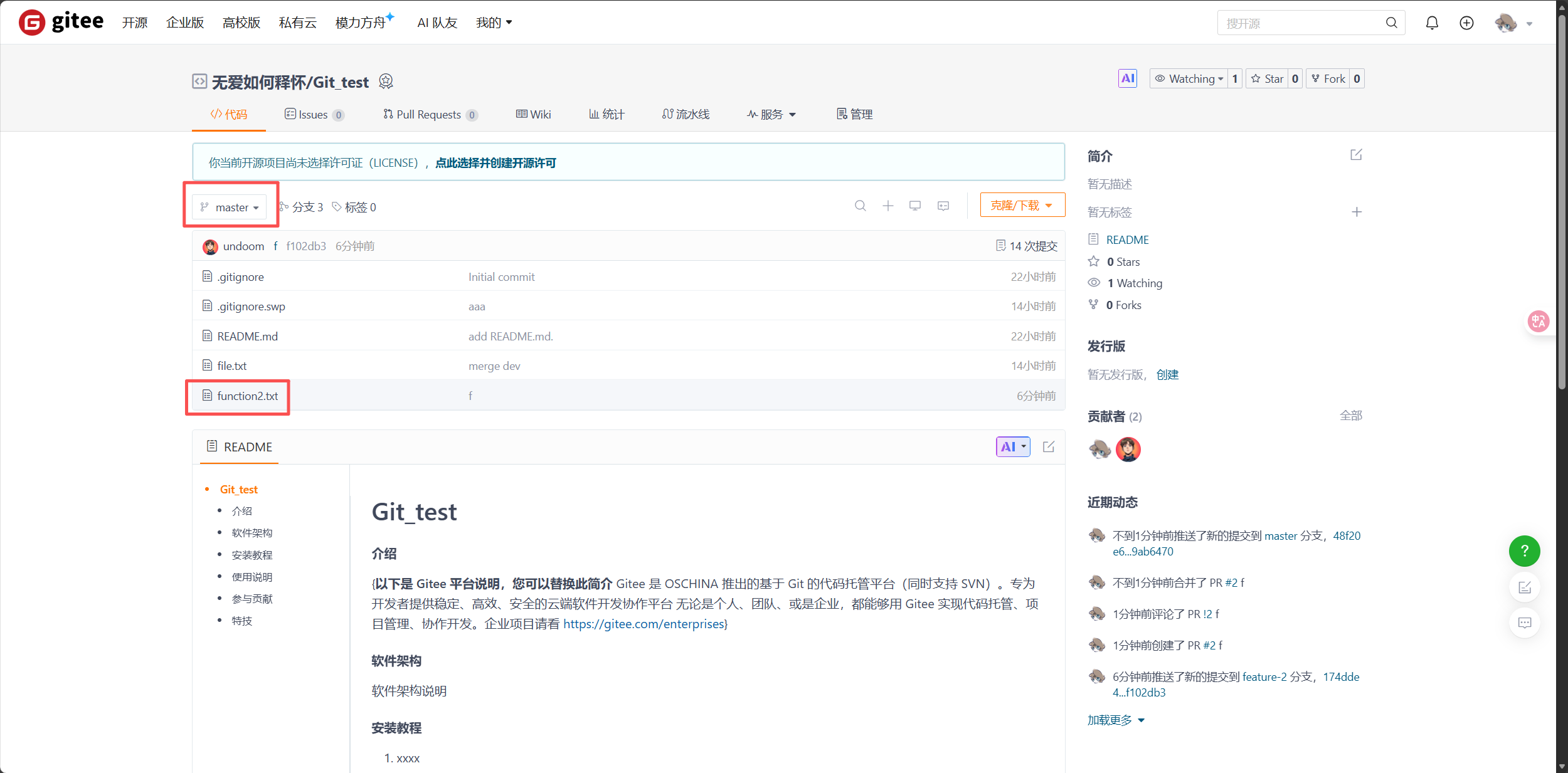Click the green help question button
Screen dimensions: 1568x773
1524,551
